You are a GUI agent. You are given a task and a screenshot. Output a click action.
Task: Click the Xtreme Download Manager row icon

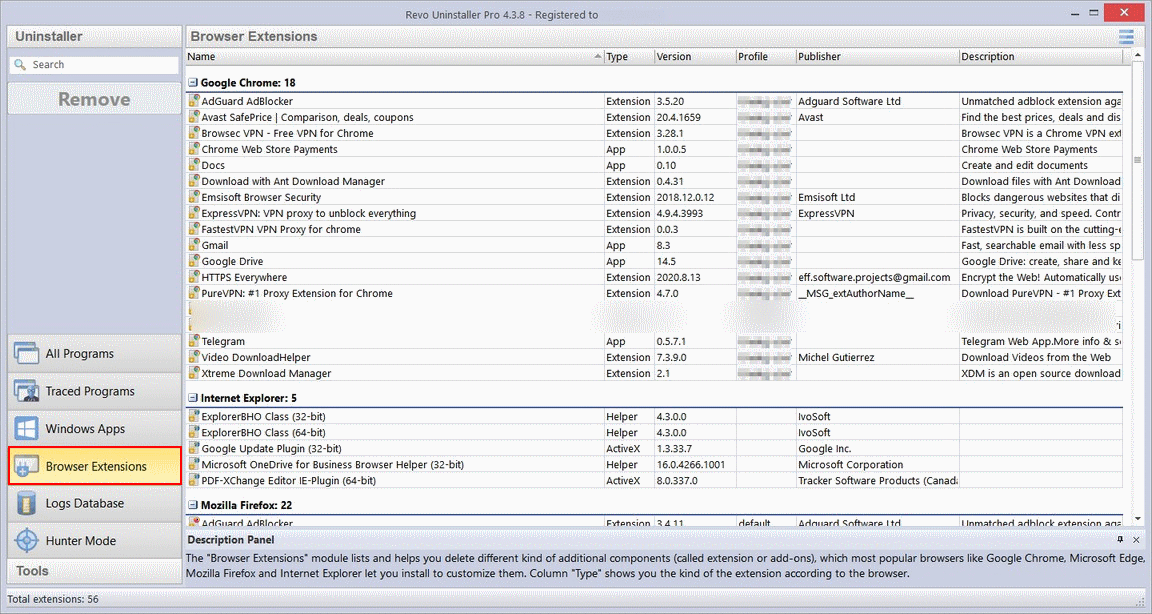click(x=194, y=373)
